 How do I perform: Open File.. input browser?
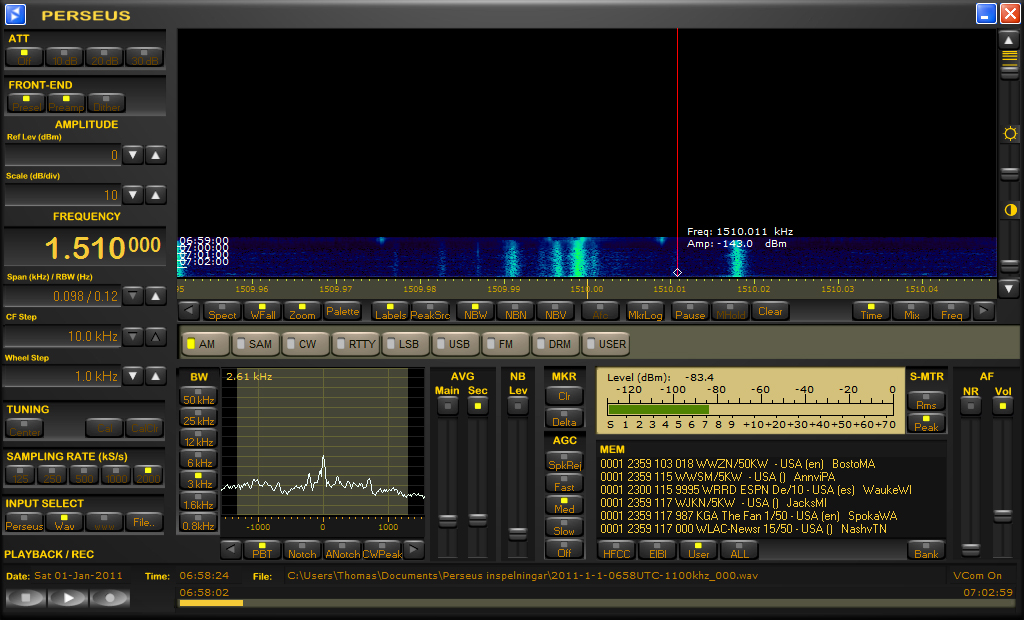[x=144, y=522]
